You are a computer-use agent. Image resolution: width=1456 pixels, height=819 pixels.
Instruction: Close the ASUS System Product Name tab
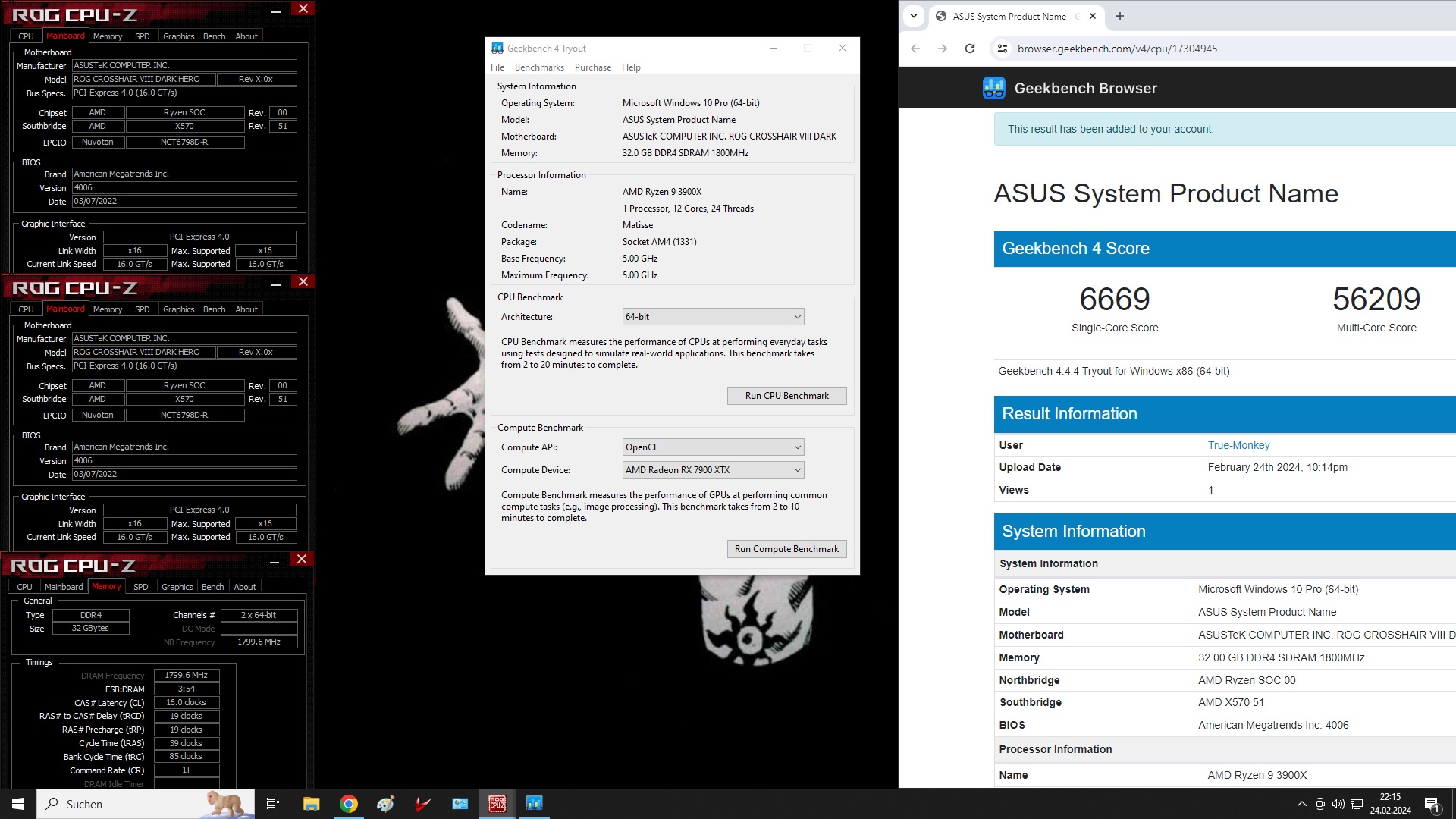[x=1093, y=16]
